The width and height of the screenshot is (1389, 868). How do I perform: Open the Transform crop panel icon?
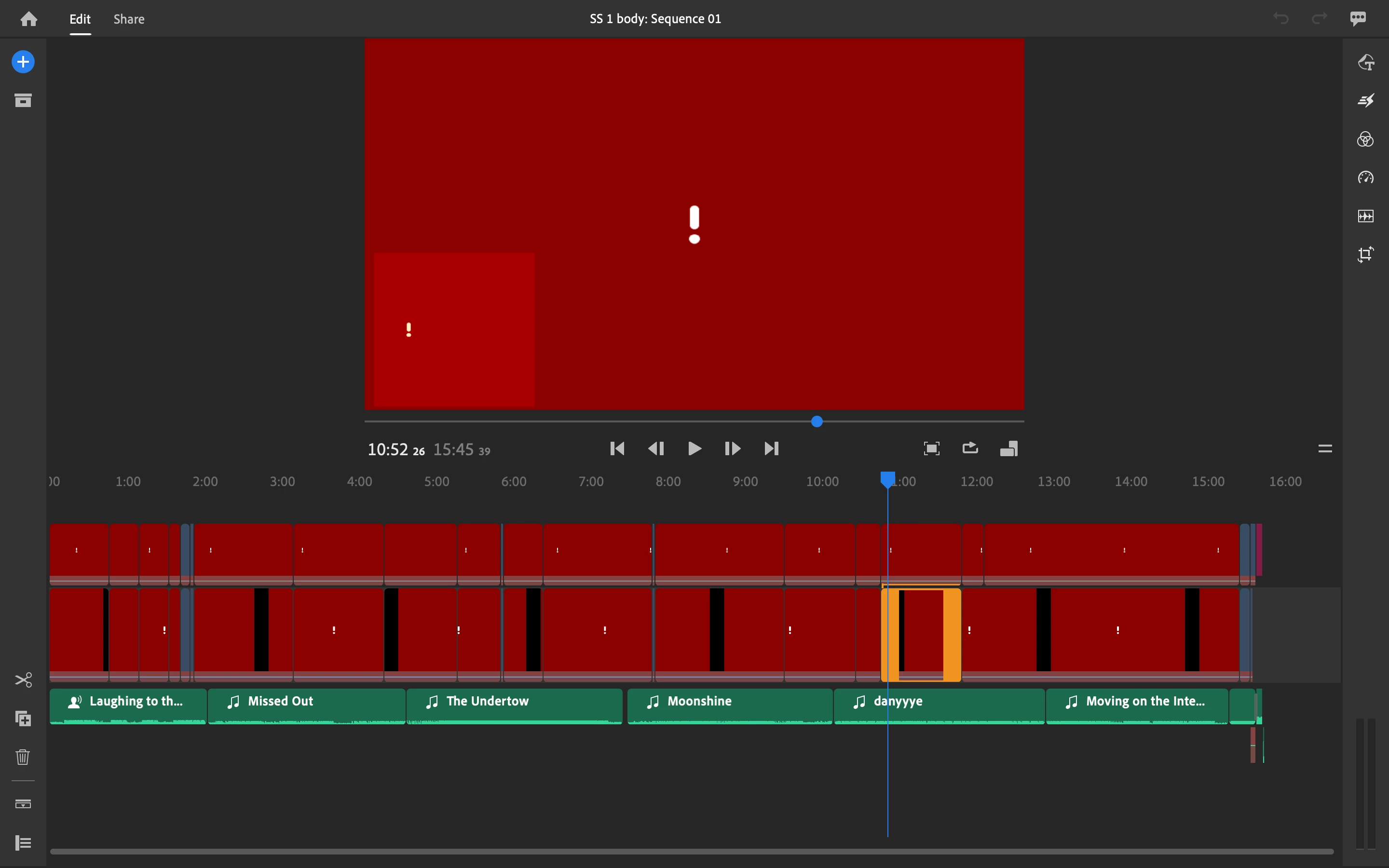1365,254
